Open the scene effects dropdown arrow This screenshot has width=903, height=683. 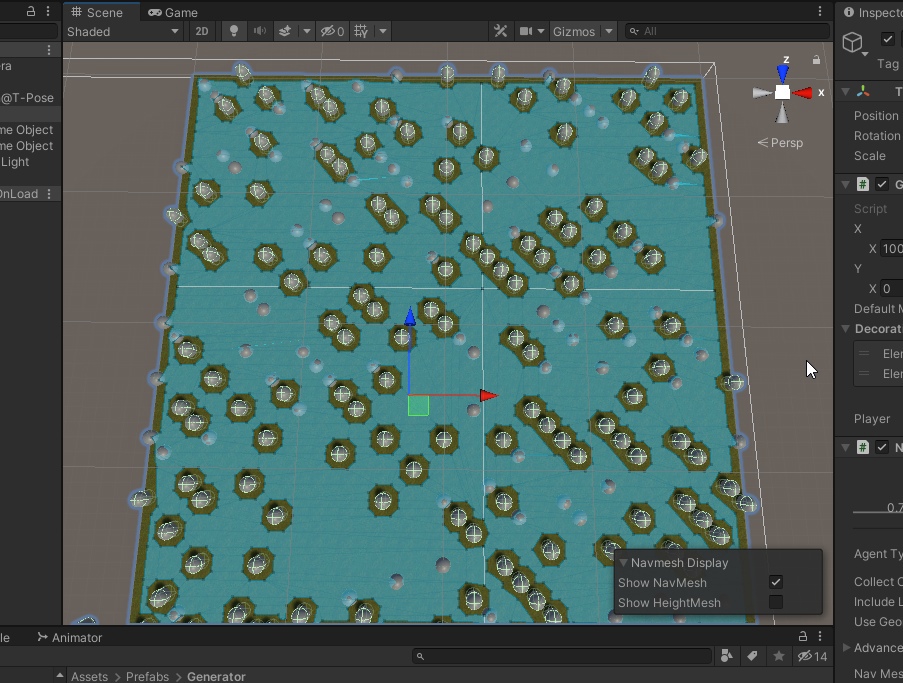(x=306, y=32)
